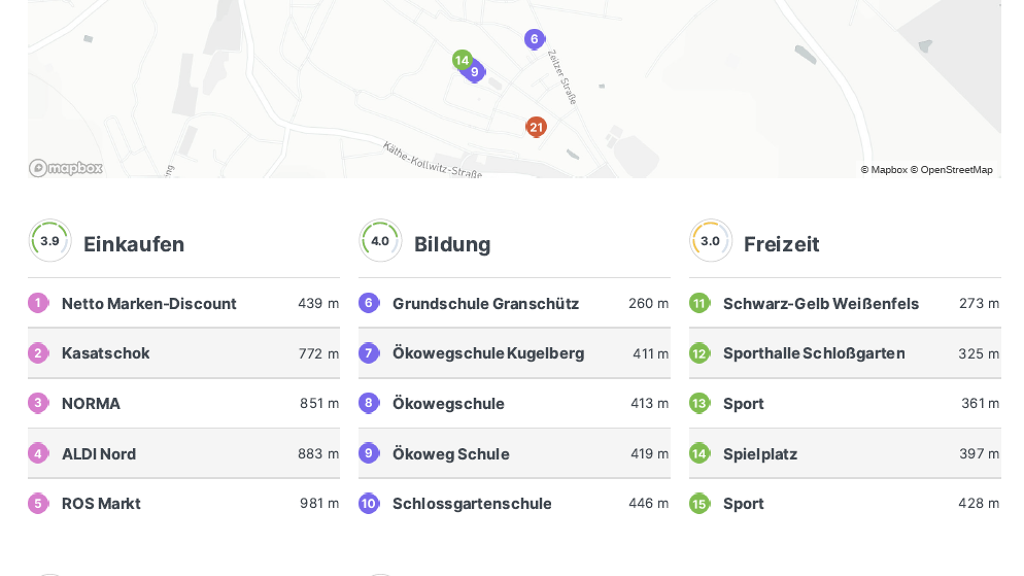Click the Einkaufen category heading

[134, 244]
